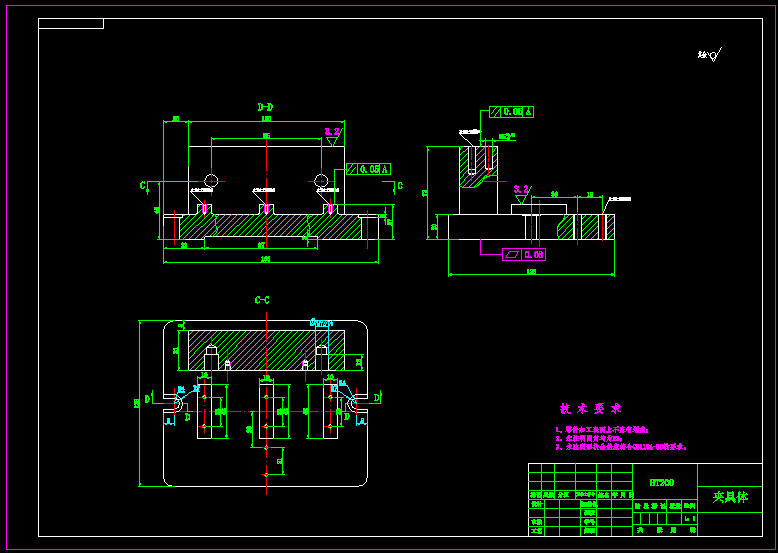
Task: Select the magenta "0.08" flatness tolerance frame
Action: pos(524,255)
